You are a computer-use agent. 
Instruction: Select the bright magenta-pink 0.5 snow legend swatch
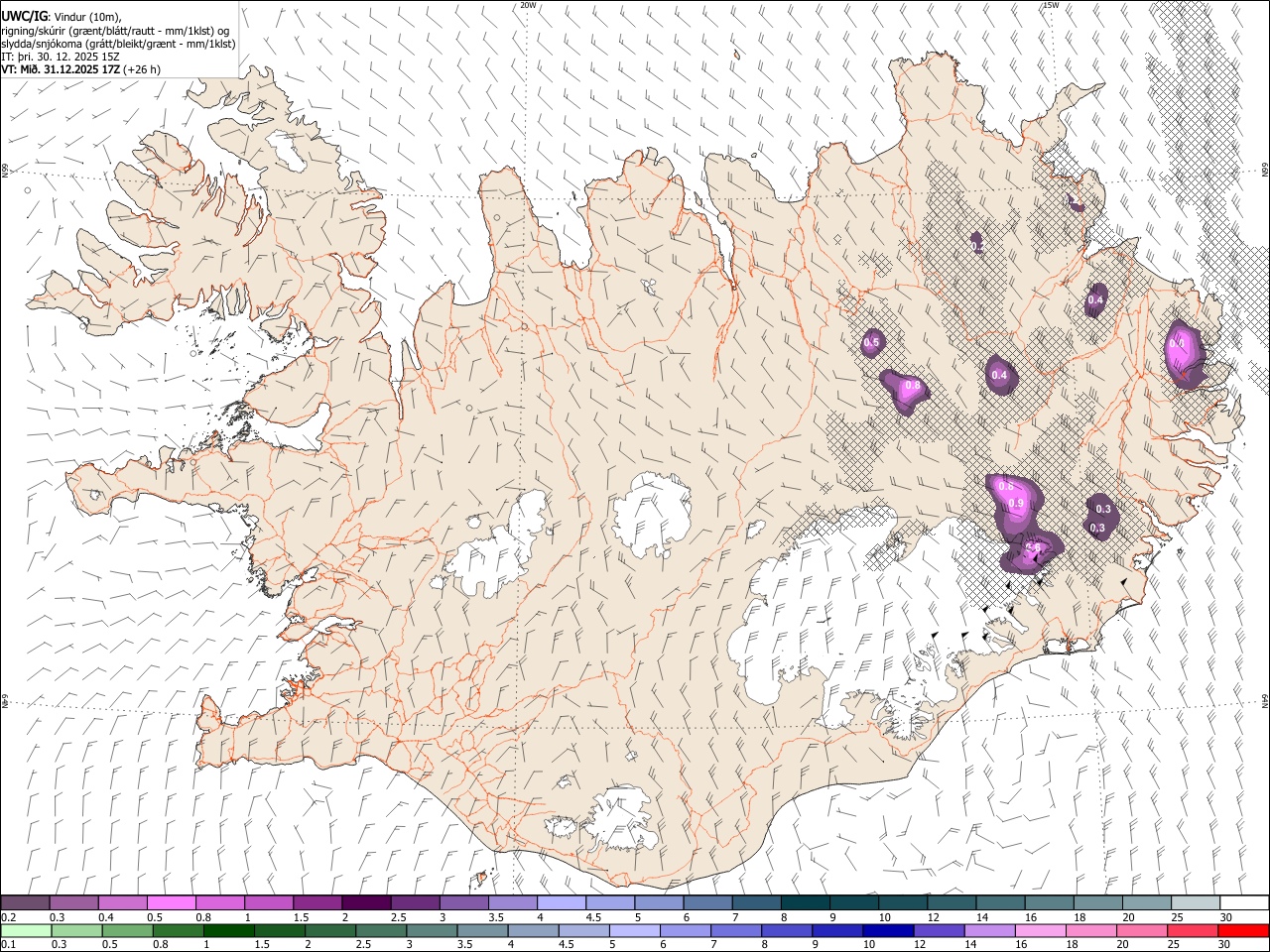172,903
